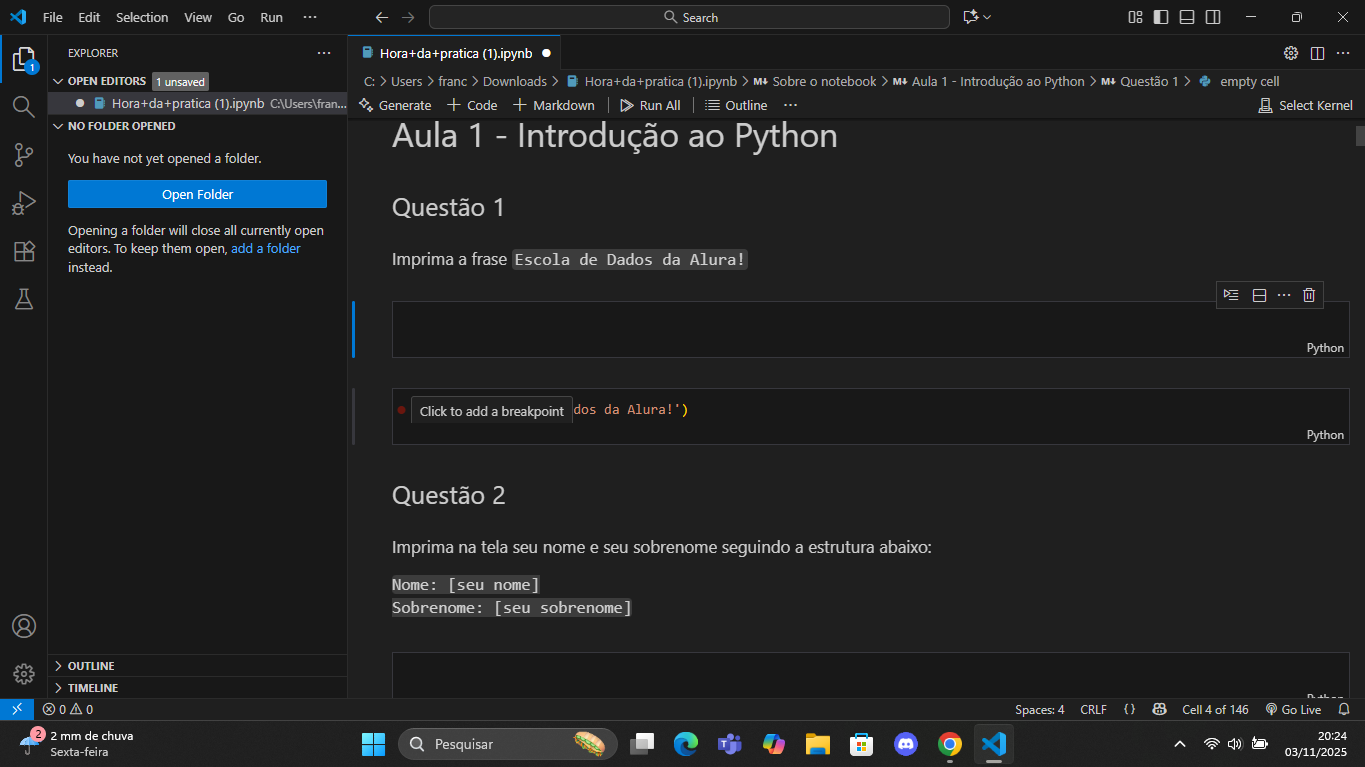This screenshot has height=767, width=1365.
Task: Toggle the bottom panel visibility
Action: point(1186,16)
